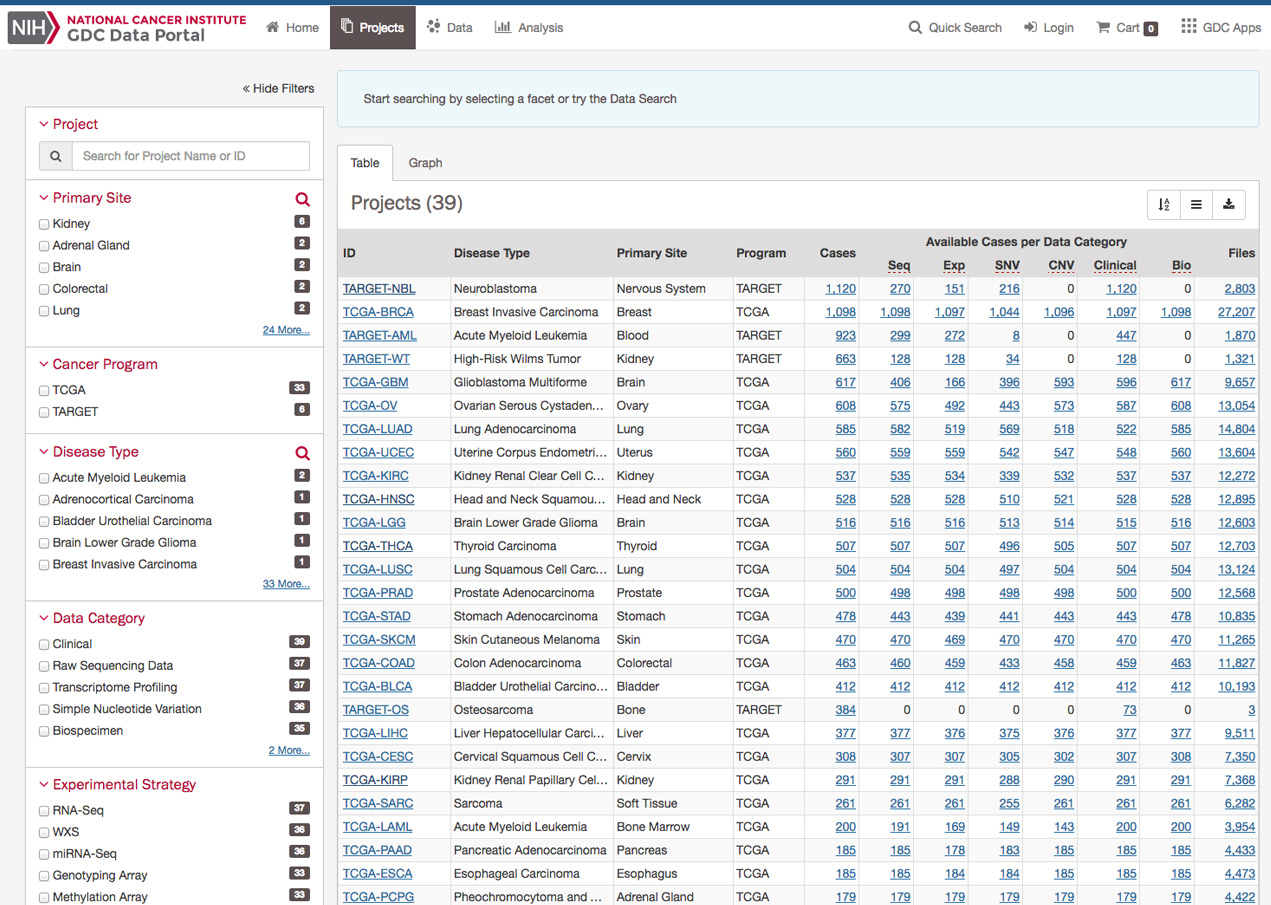Open the Cart from the header
1271x905 pixels.
(x=1126, y=28)
